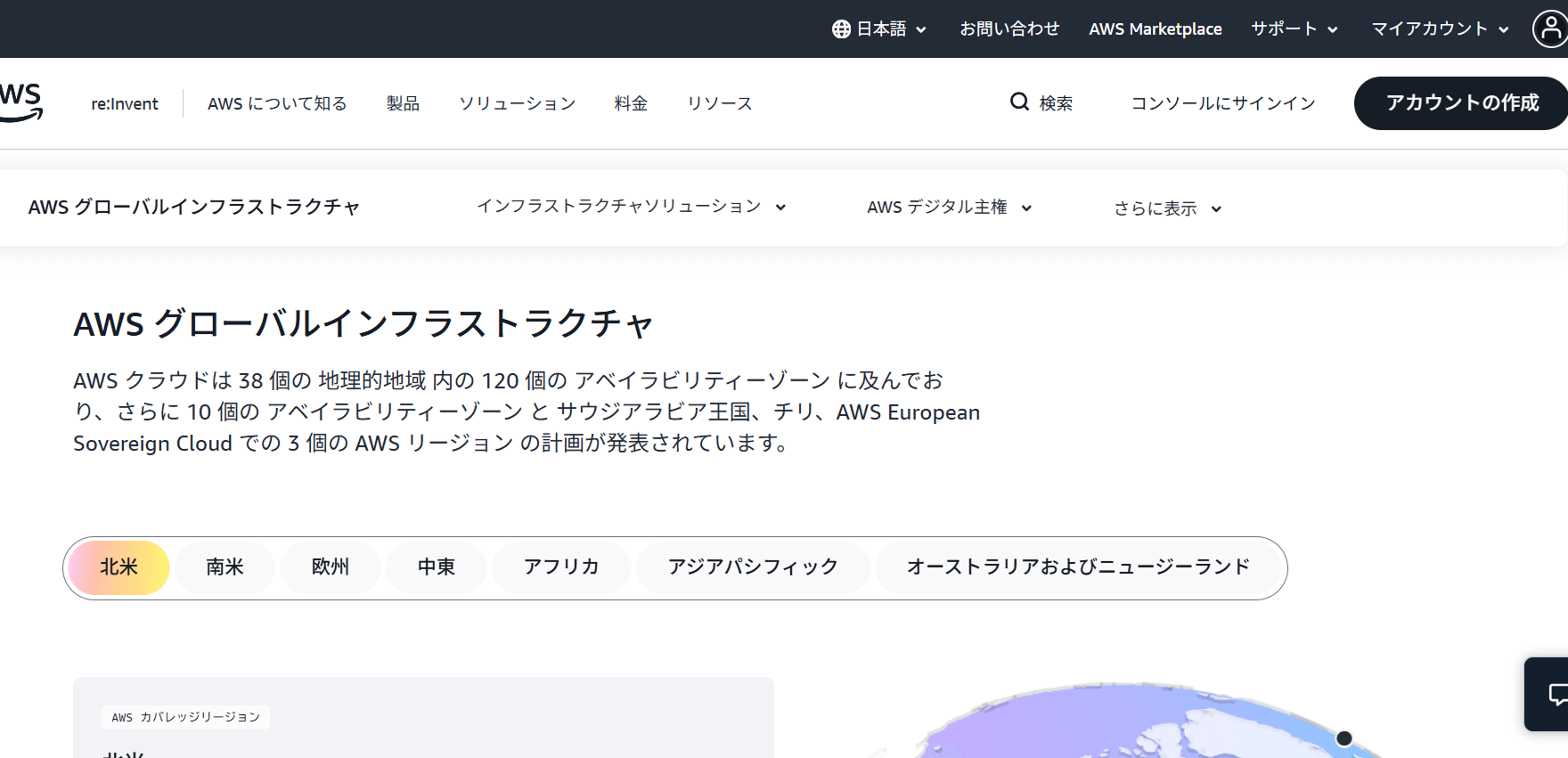Expand the サポート dropdown menu
Viewport: 1568px width, 758px height.
[1294, 29]
